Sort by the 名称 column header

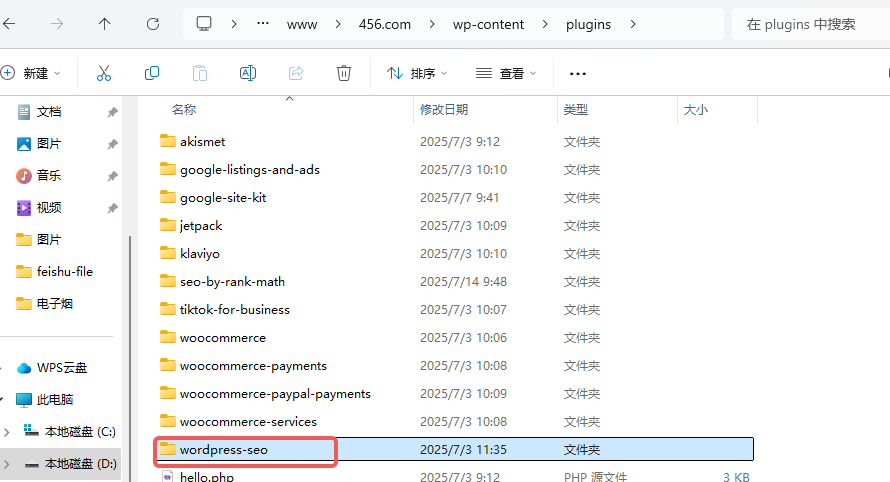click(x=184, y=110)
